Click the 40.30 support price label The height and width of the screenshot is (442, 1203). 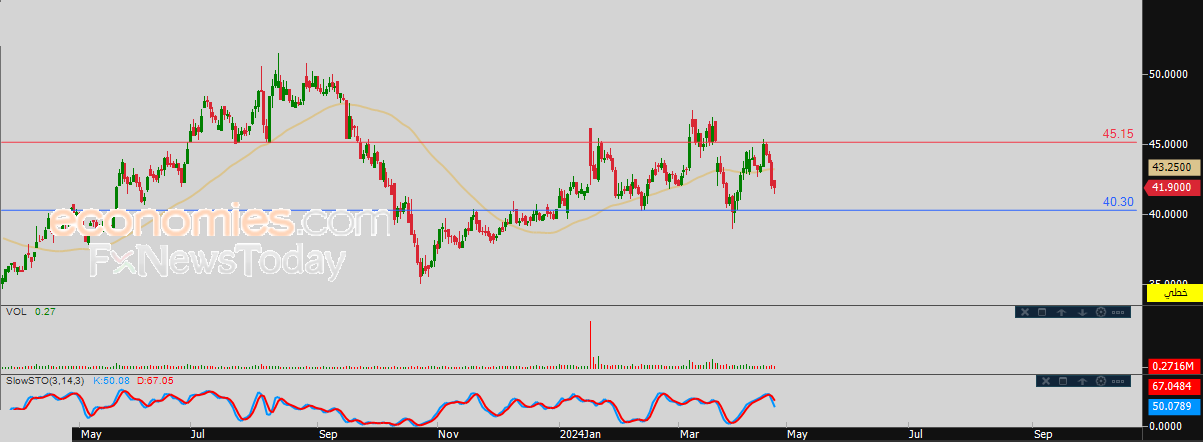pos(1117,202)
